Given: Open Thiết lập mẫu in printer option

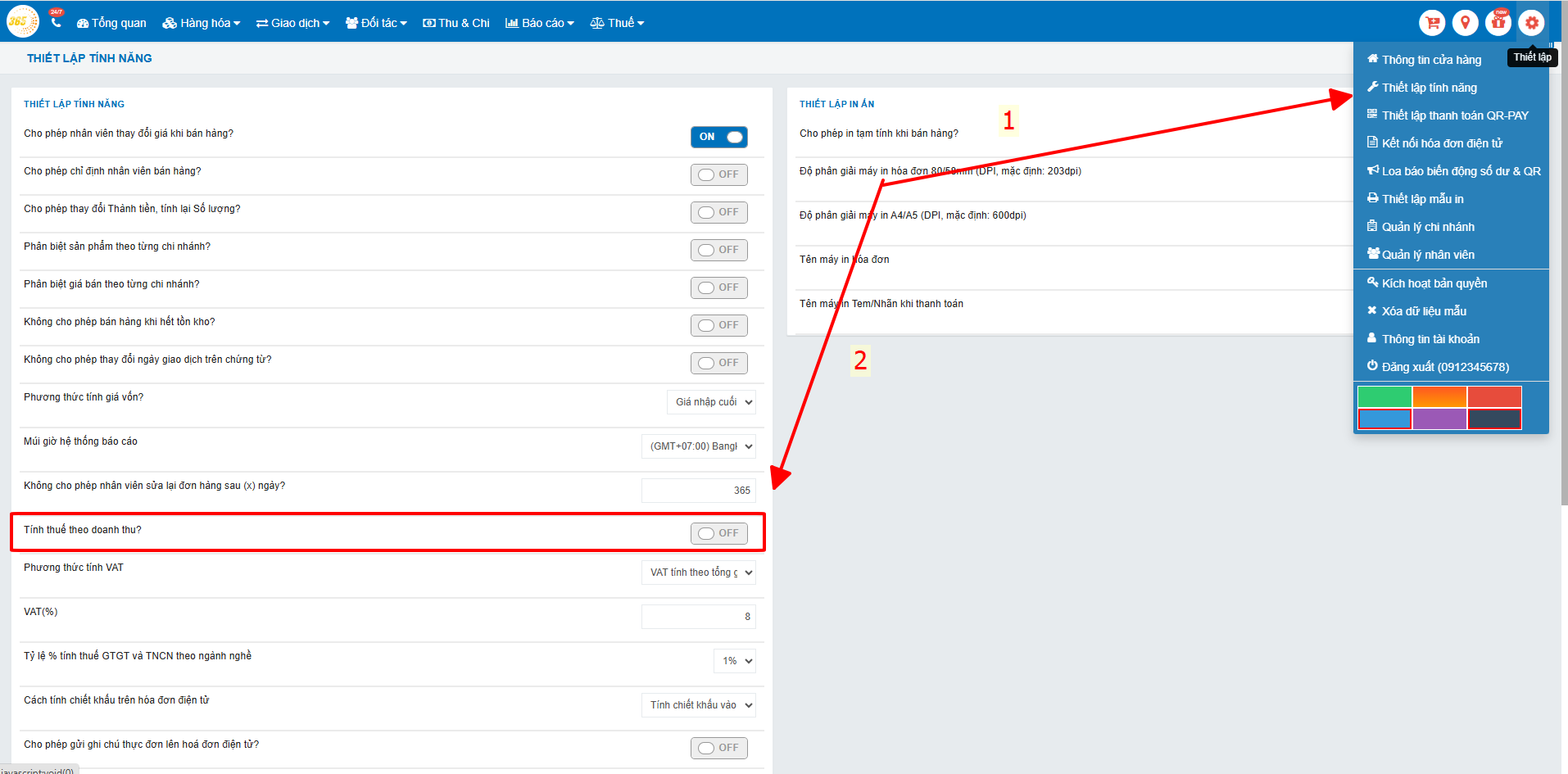Looking at the screenshot, I should tap(1422, 199).
